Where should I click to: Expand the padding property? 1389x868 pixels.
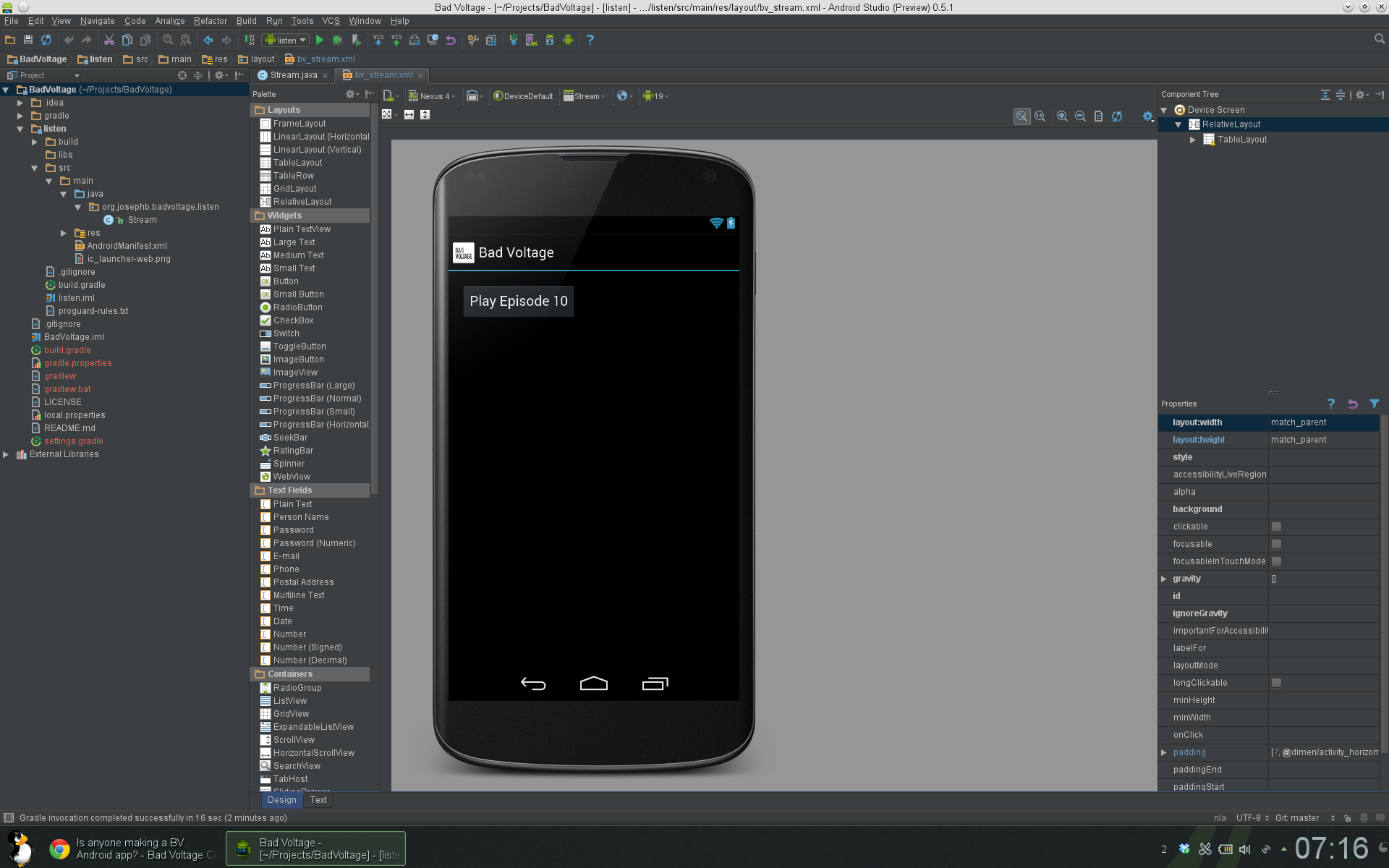pyautogui.click(x=1164, y=752)
